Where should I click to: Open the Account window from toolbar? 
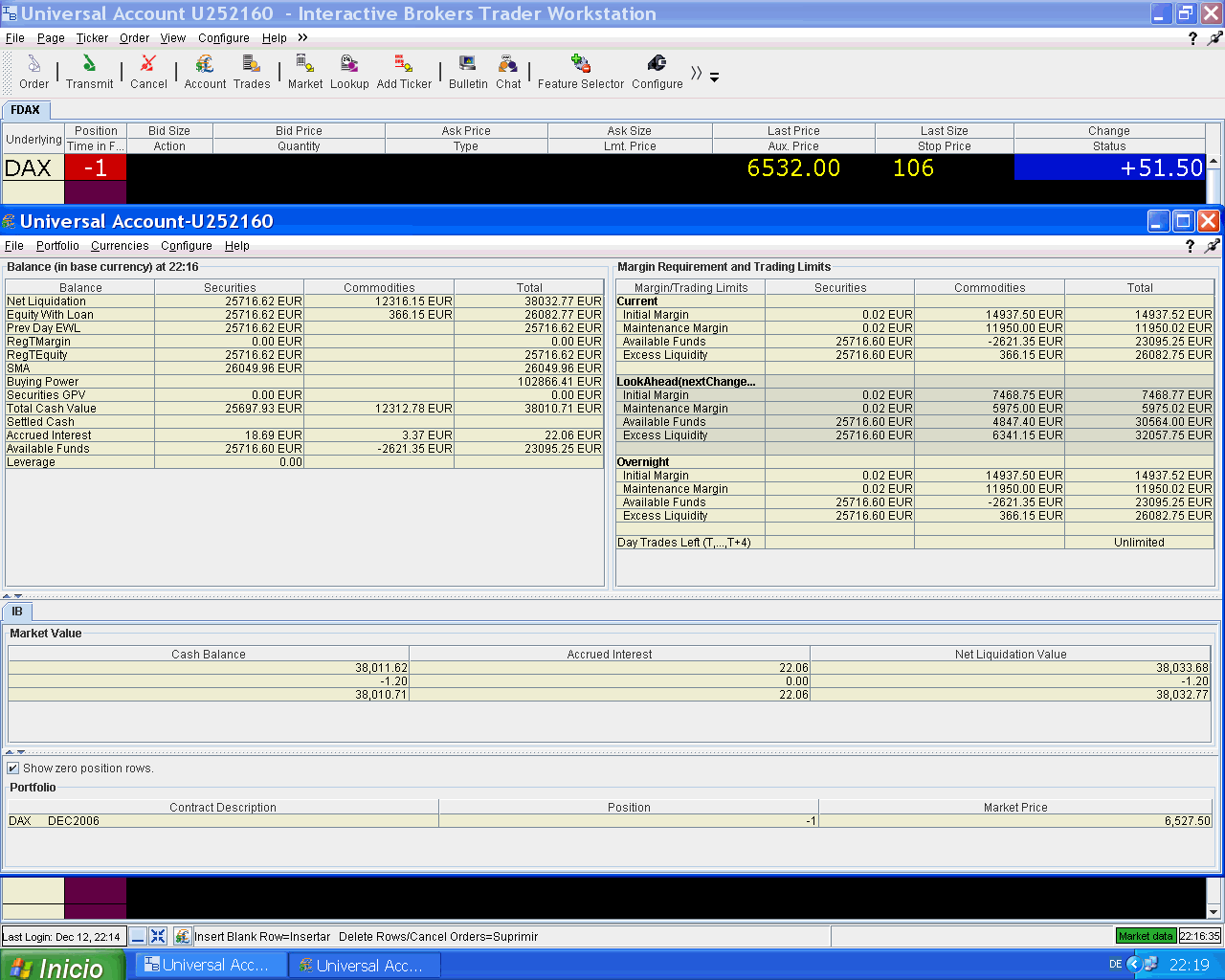[205, 72]
